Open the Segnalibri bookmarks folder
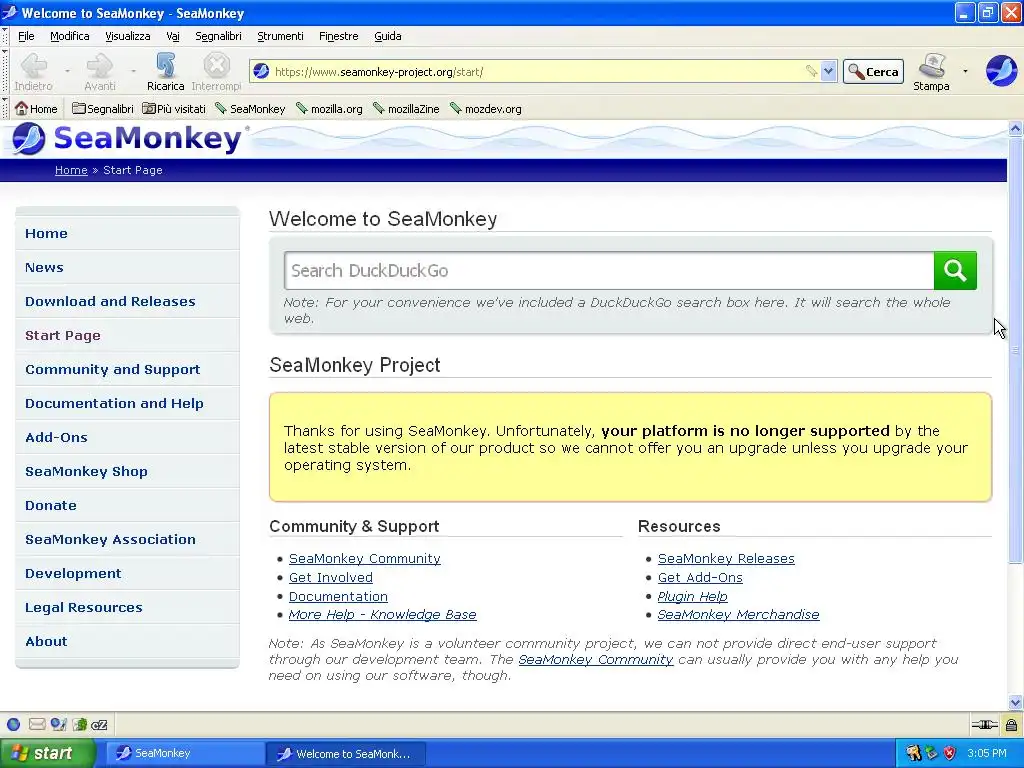This screenshot has width=1024, height=768. 103,109
